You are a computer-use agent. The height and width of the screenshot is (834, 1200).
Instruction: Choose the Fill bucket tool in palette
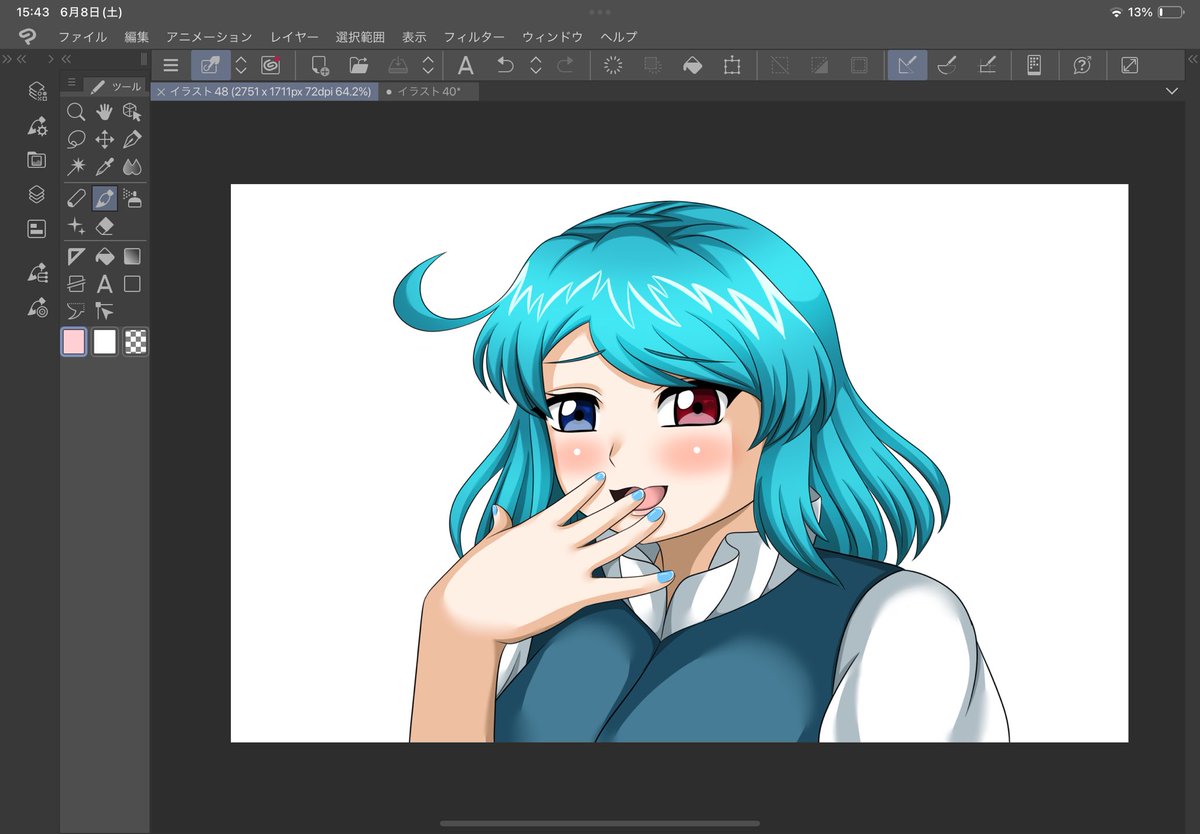point(104,256)
